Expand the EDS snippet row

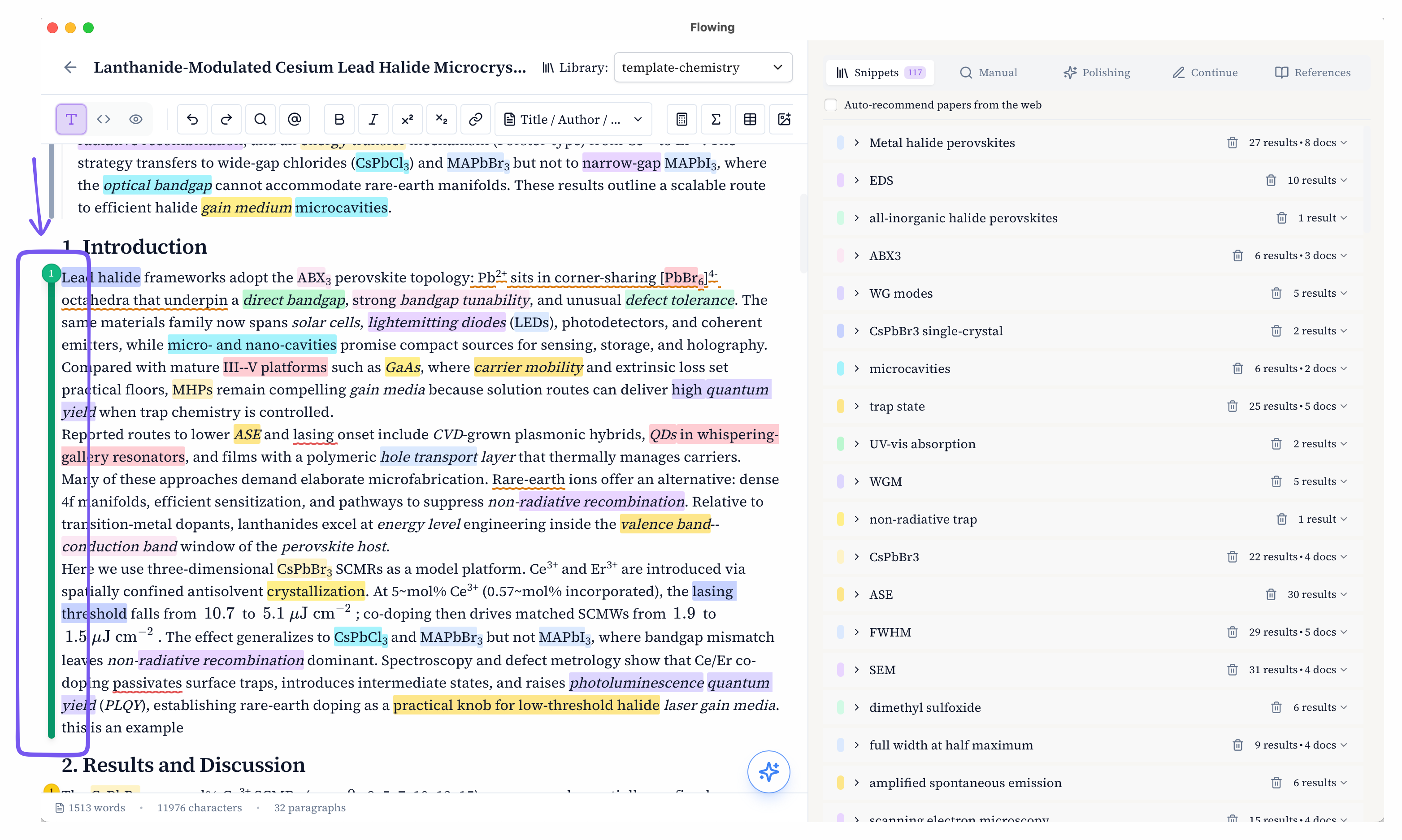tap(857, 181)
